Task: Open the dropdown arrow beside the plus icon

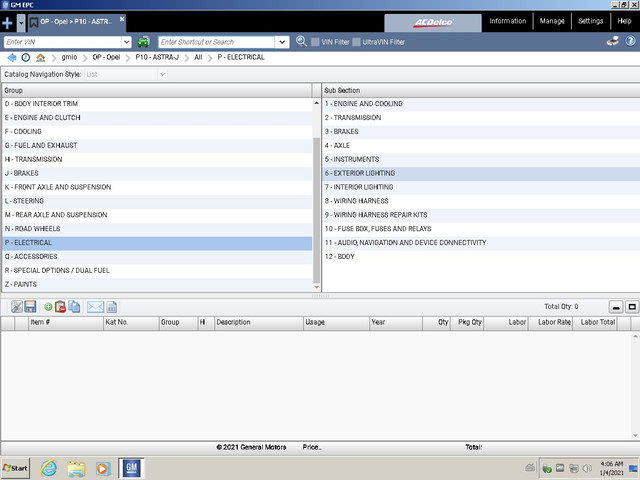Action: [x=21, y=23]
